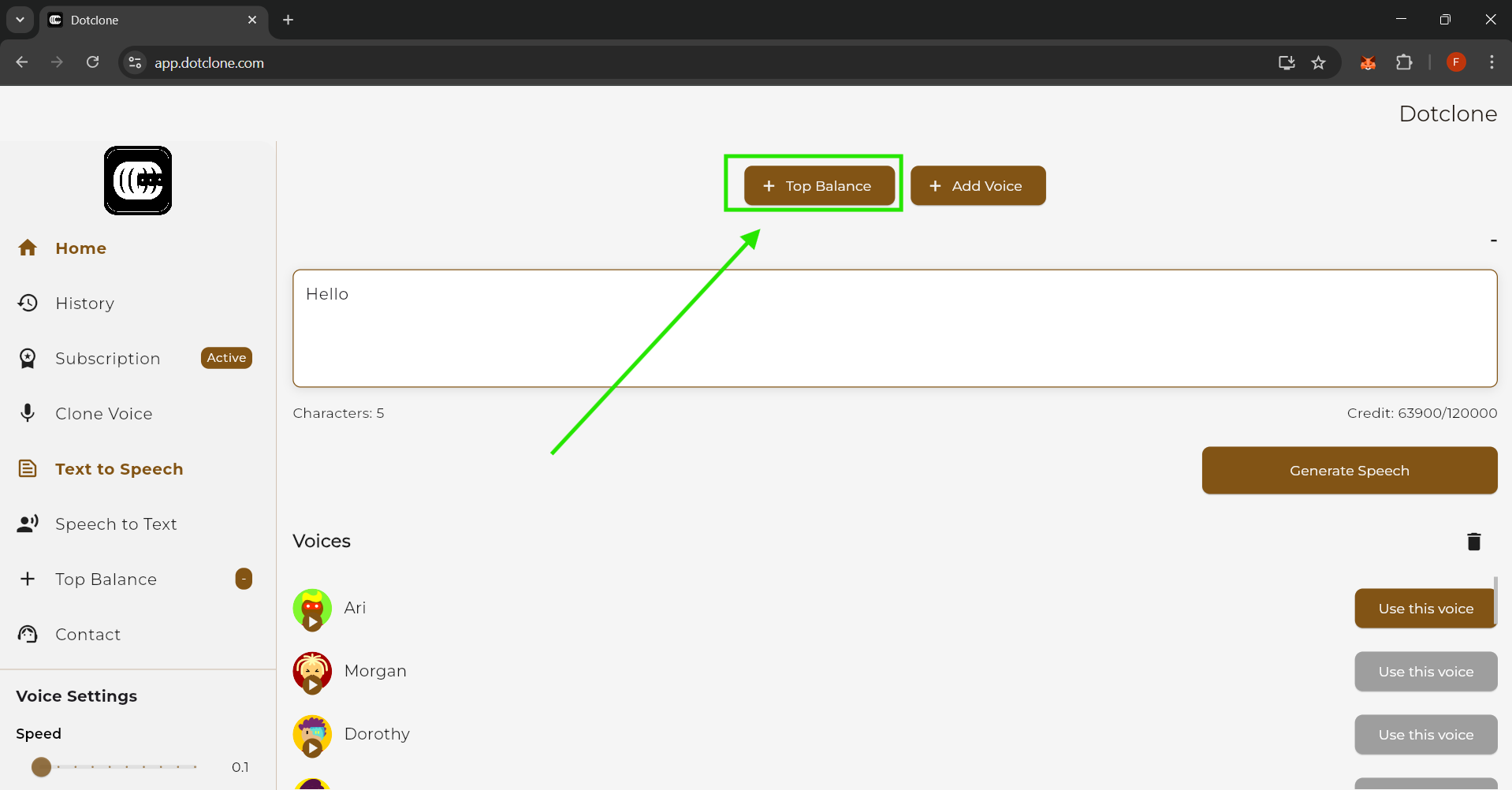The height and width of the screenshot is (790, 1512).
Task: Click the balance badge next to Top Balance
Action: [x=244, y=579]
